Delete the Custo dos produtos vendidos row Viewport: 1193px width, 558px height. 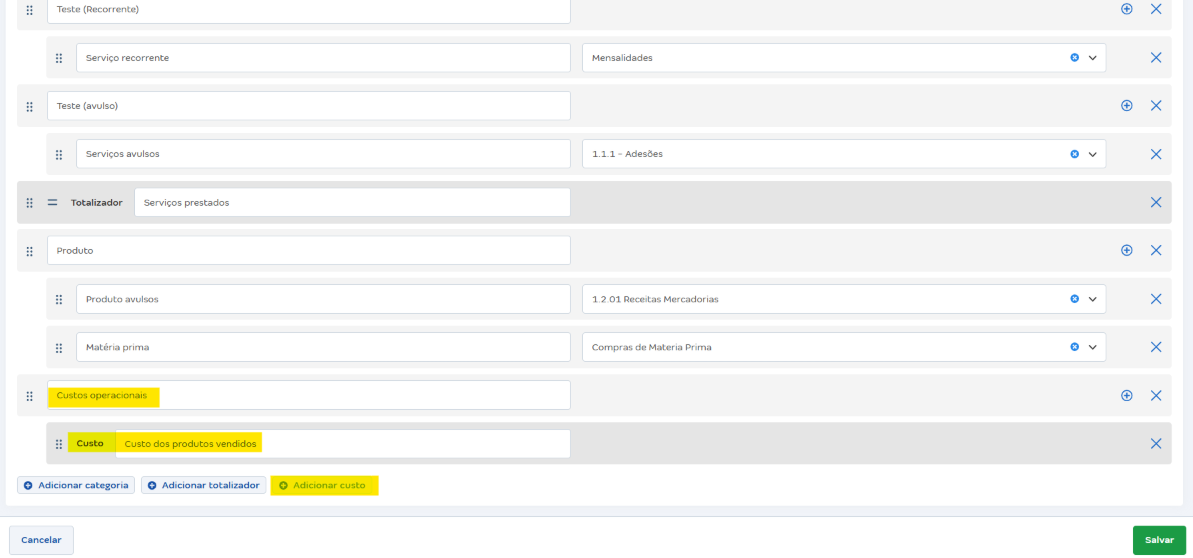[x=1156, y=444]
